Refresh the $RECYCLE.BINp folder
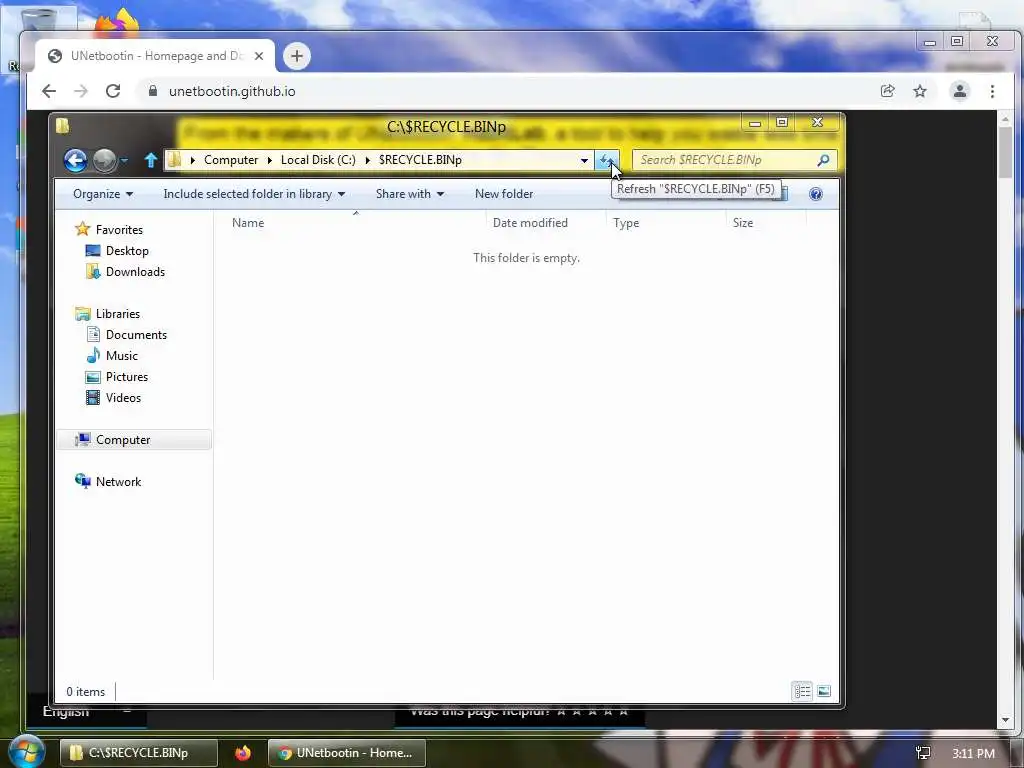This screenshot has width=1024, height=768. 607,160
